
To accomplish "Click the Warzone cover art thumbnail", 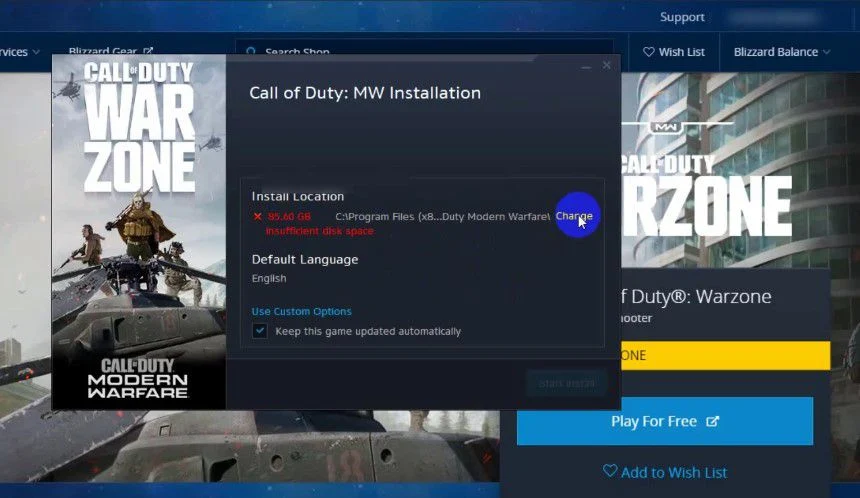I will 139,231.
